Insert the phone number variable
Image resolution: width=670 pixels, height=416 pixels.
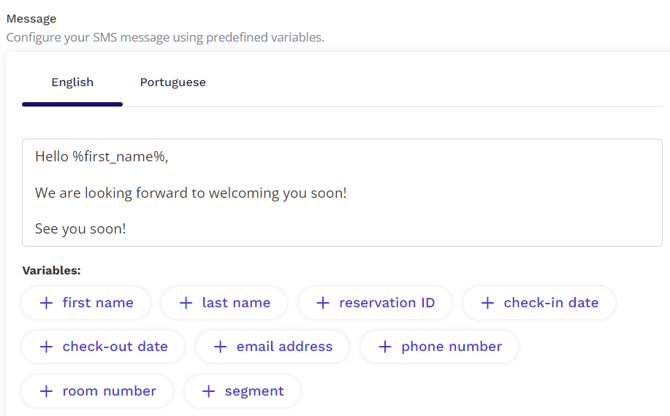[439, 347]
